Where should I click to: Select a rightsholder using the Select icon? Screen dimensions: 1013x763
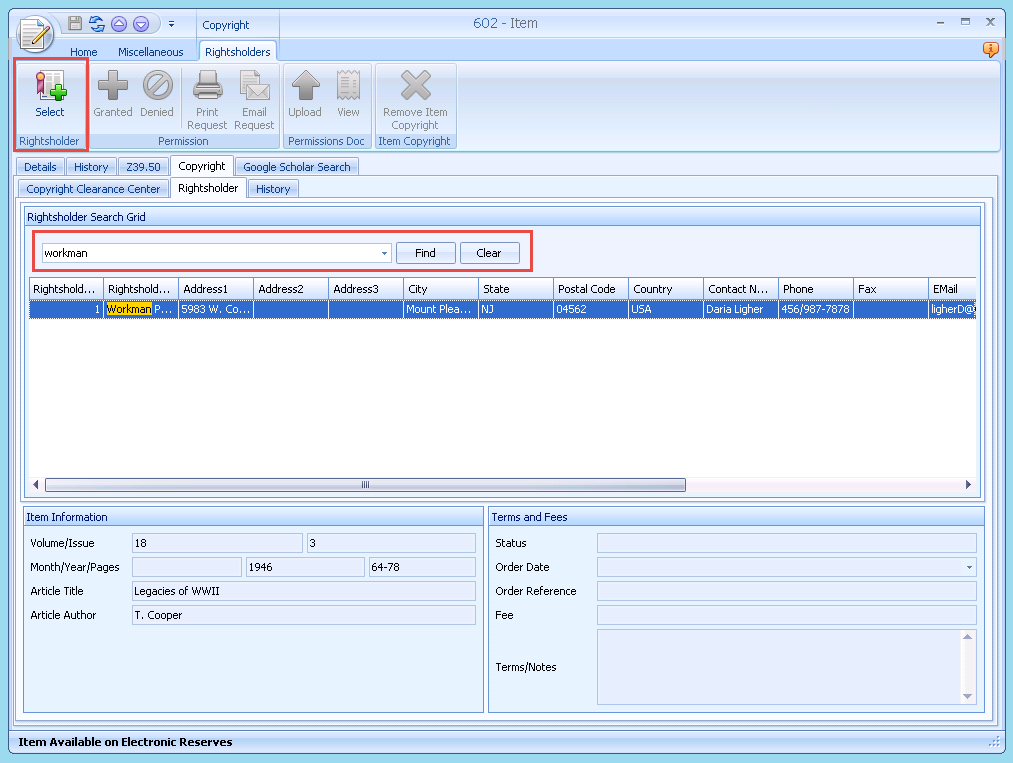point(49,97)
